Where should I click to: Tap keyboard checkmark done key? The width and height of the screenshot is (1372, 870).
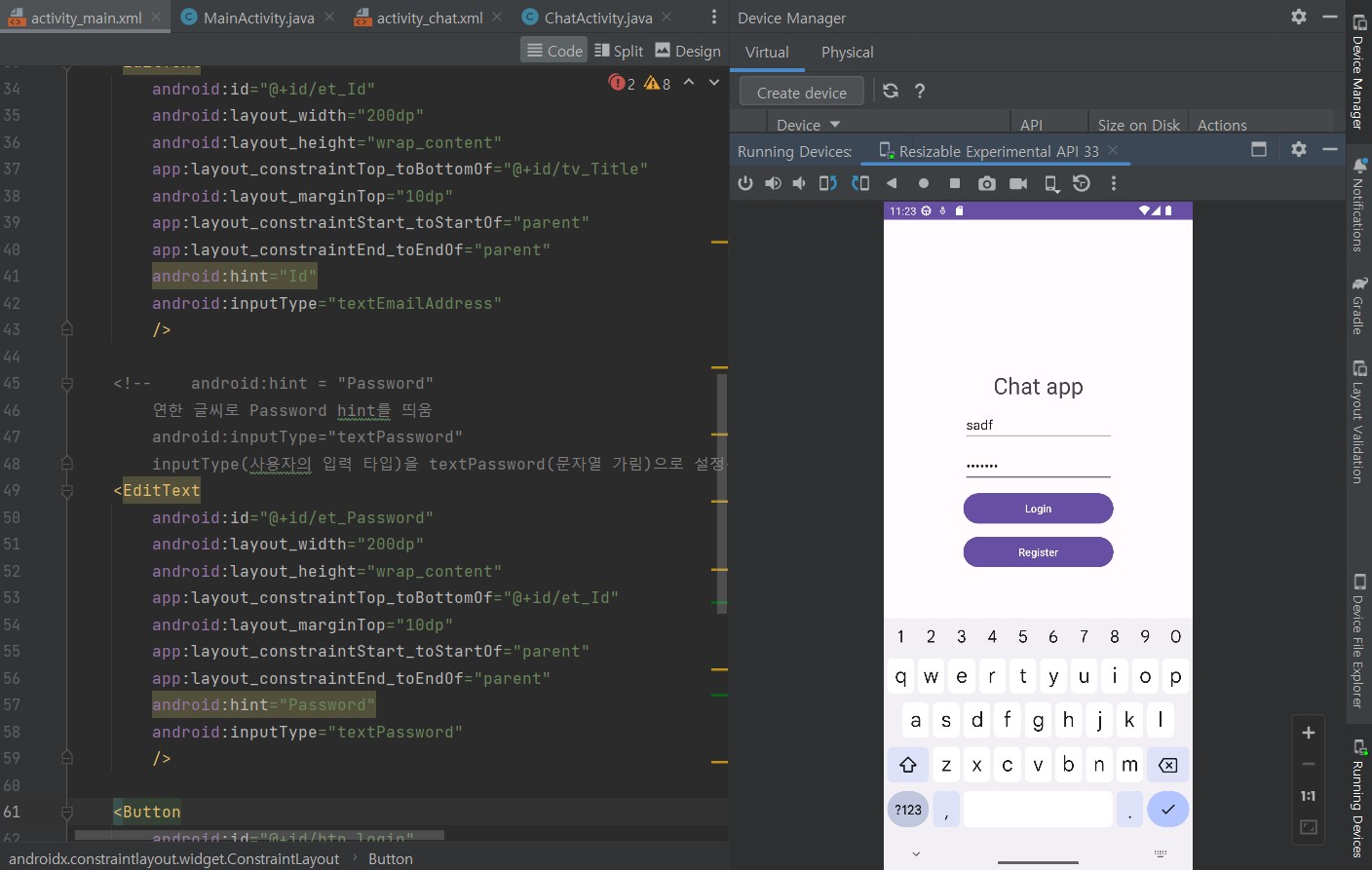click(1167, 810)
